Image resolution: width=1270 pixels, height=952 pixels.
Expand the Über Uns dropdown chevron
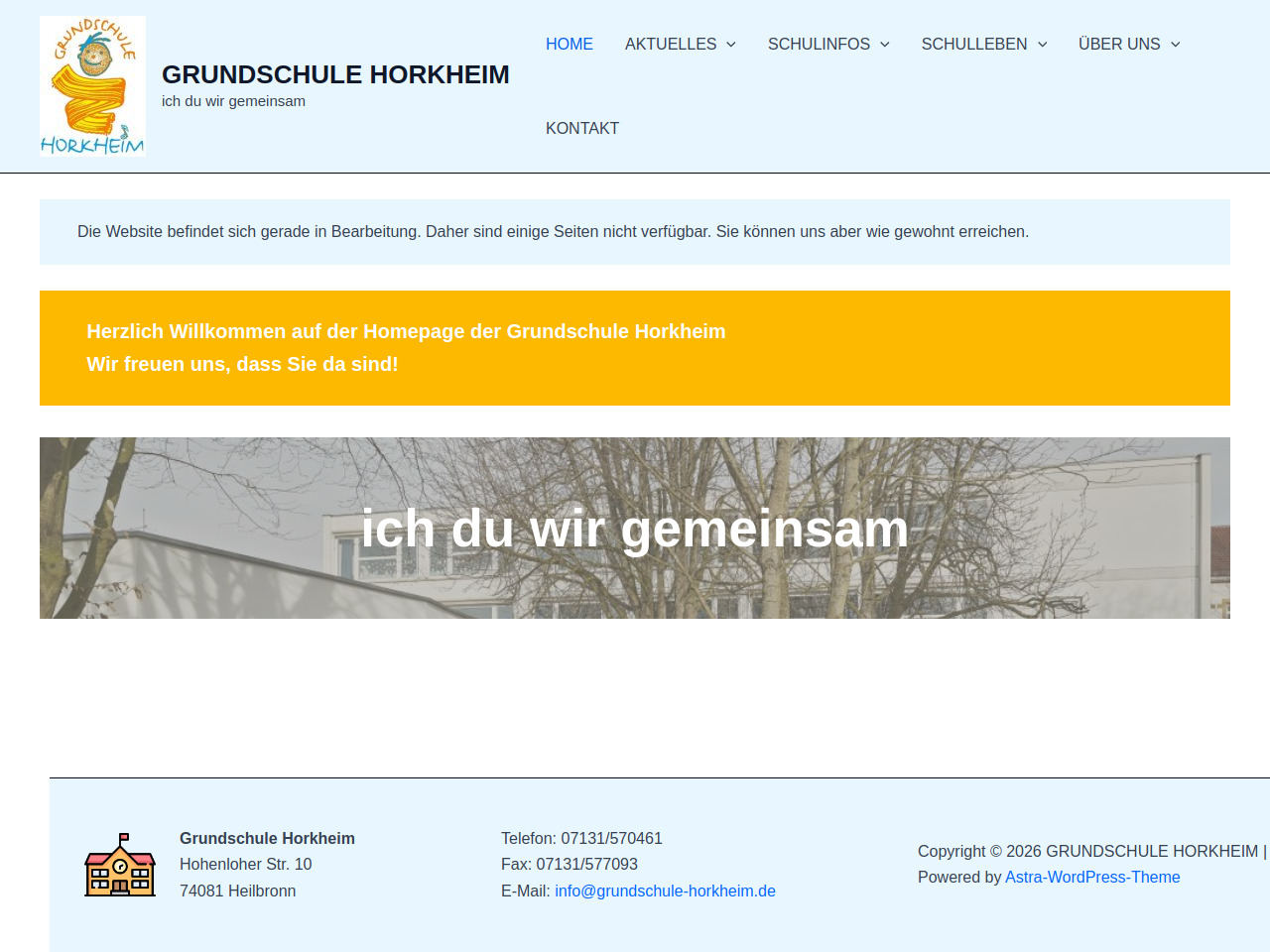pos(1175,45)
